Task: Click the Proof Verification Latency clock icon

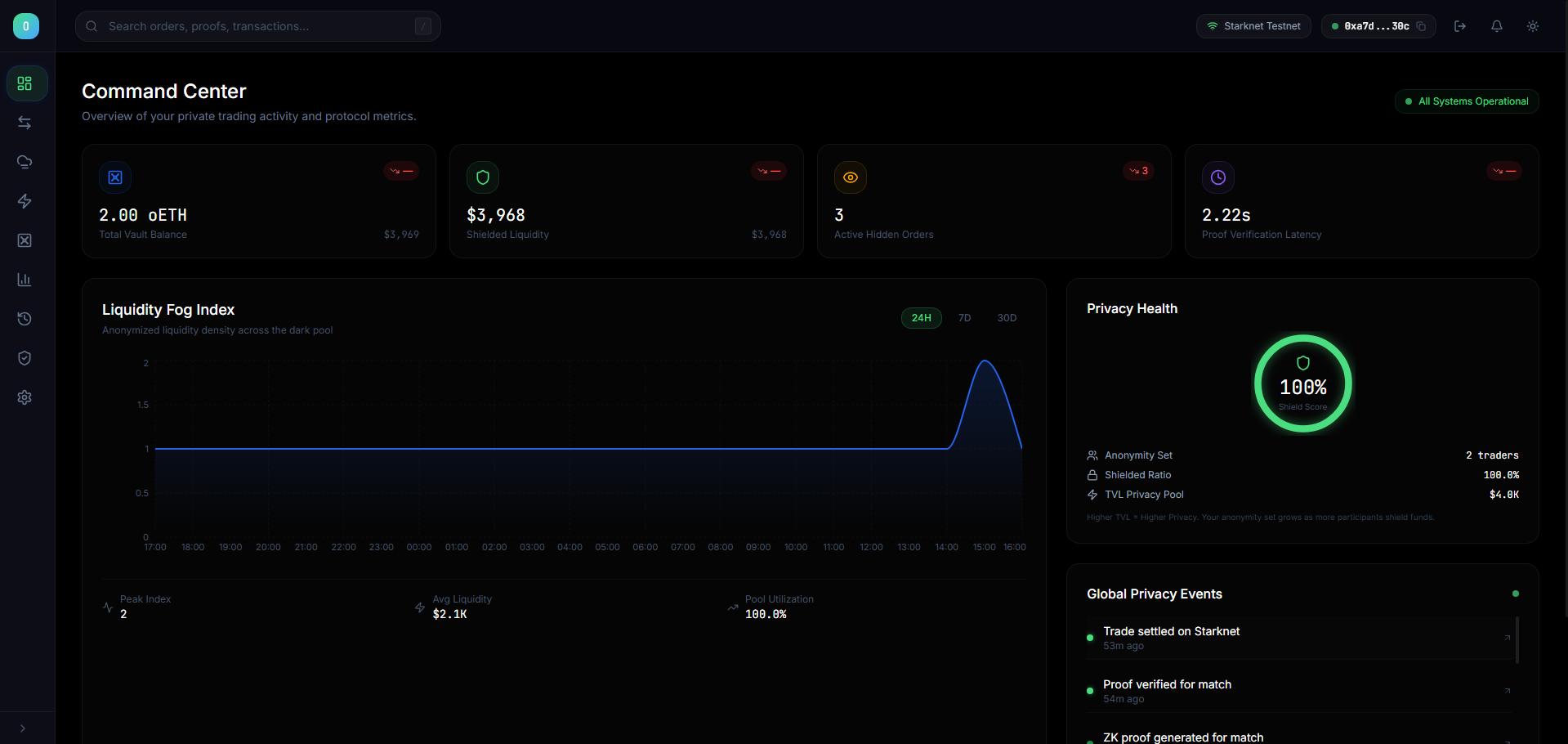Action: (x=1218, y=177)
